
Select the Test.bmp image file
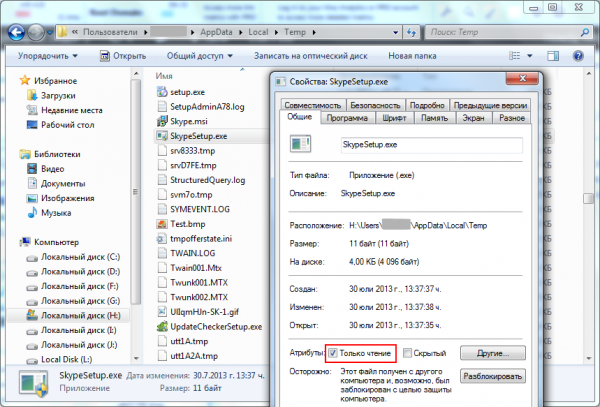(188, 224)
